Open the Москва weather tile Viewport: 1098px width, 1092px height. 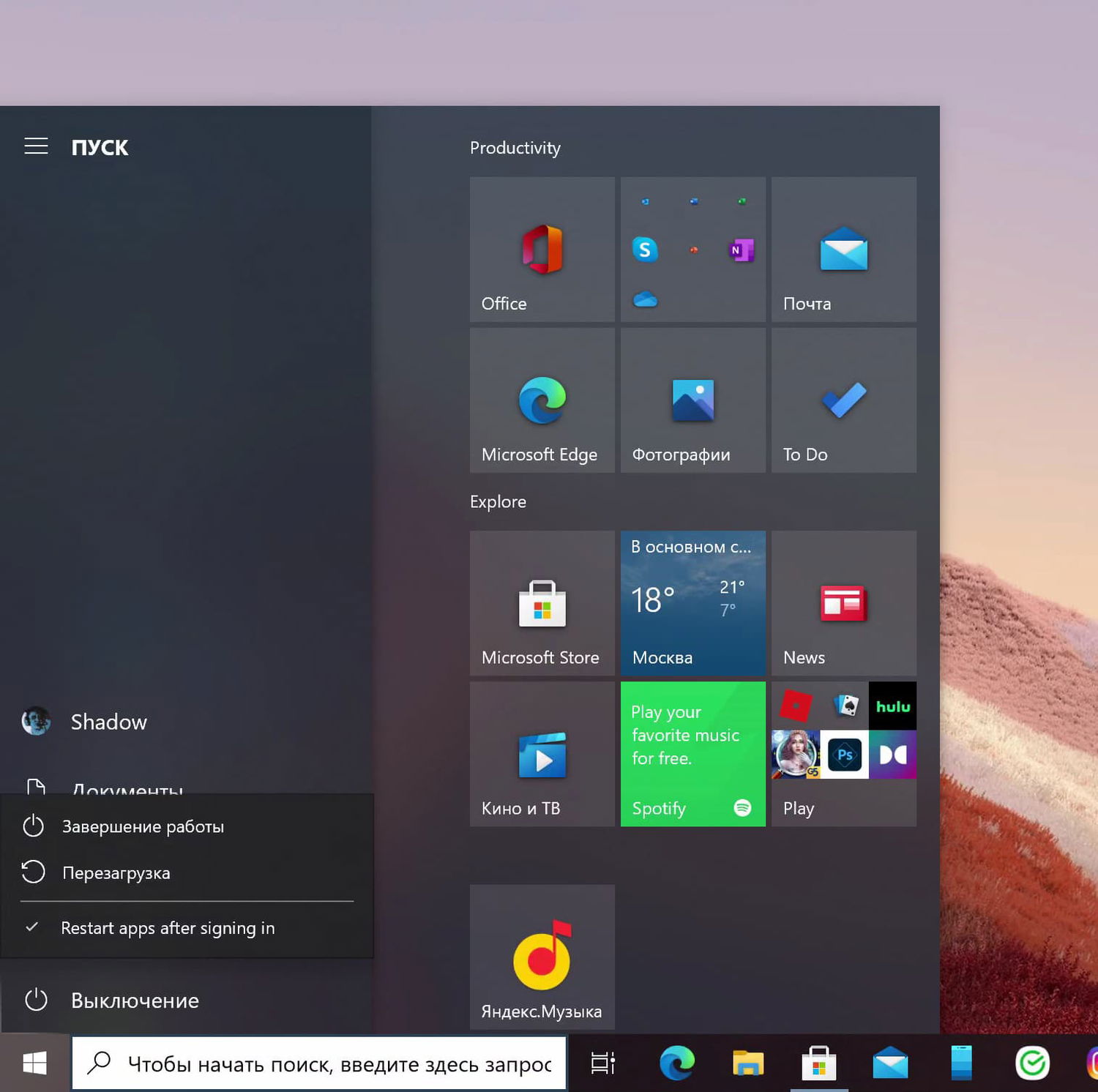tap(693, 603)
